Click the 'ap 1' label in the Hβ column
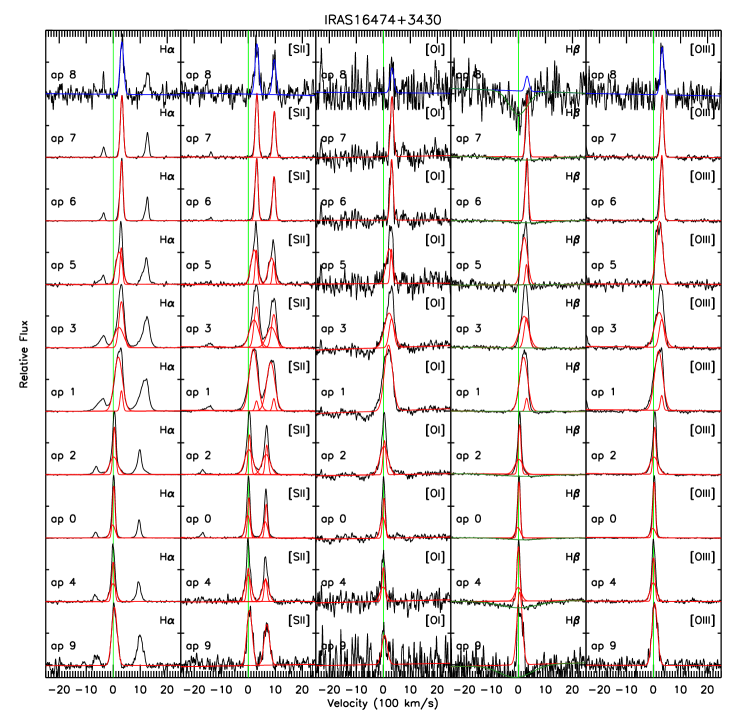This screenshot has width=747, height=719. (x=469, y=393)
